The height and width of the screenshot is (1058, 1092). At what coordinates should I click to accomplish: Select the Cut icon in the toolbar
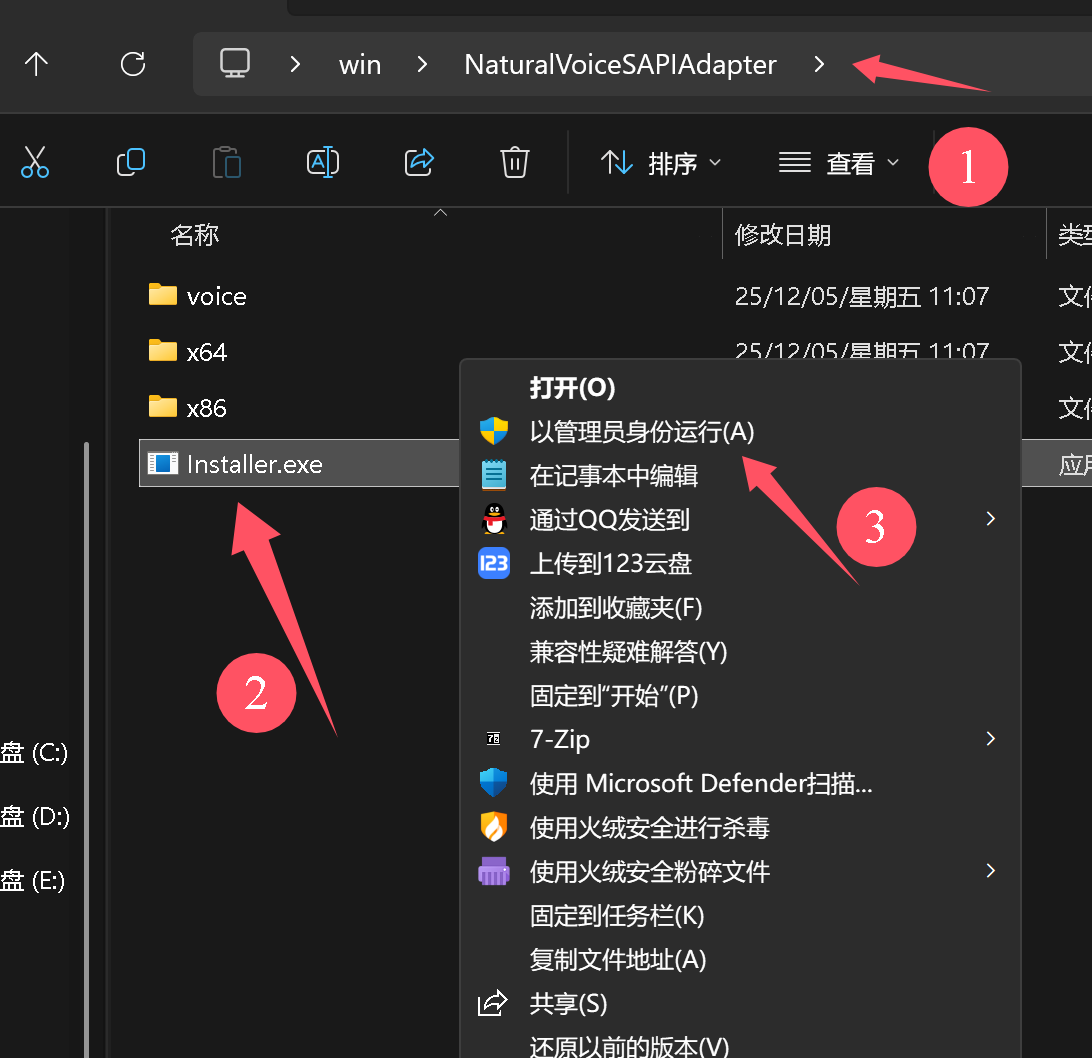click(x=35, y=162)
